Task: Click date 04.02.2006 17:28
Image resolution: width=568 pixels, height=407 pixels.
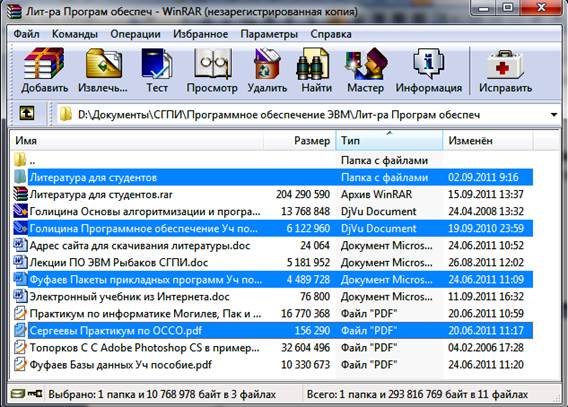Action: coord(486,348)
